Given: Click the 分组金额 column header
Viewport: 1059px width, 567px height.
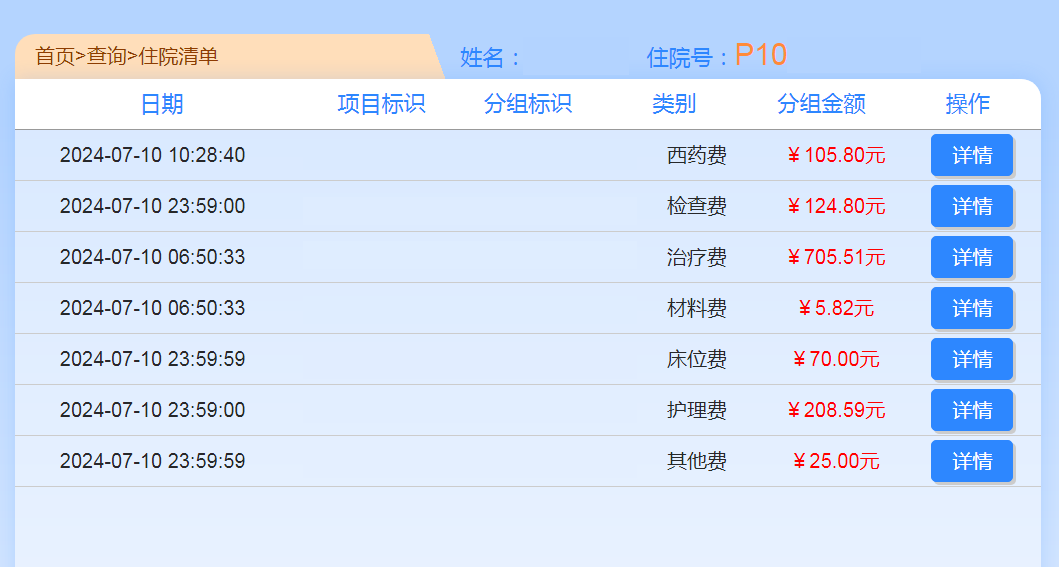Looking at the screenshot, I should 821,104.
